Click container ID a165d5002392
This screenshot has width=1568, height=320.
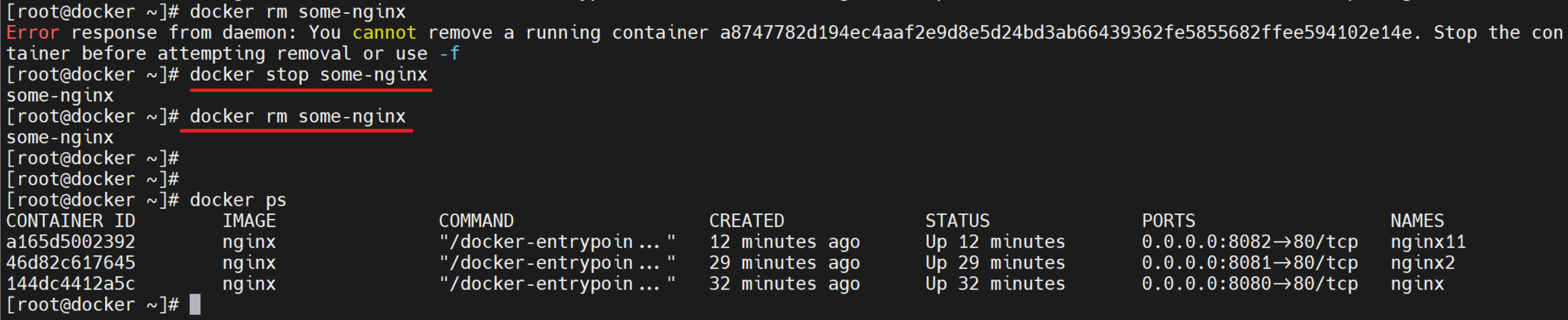(x=70, y=242)
